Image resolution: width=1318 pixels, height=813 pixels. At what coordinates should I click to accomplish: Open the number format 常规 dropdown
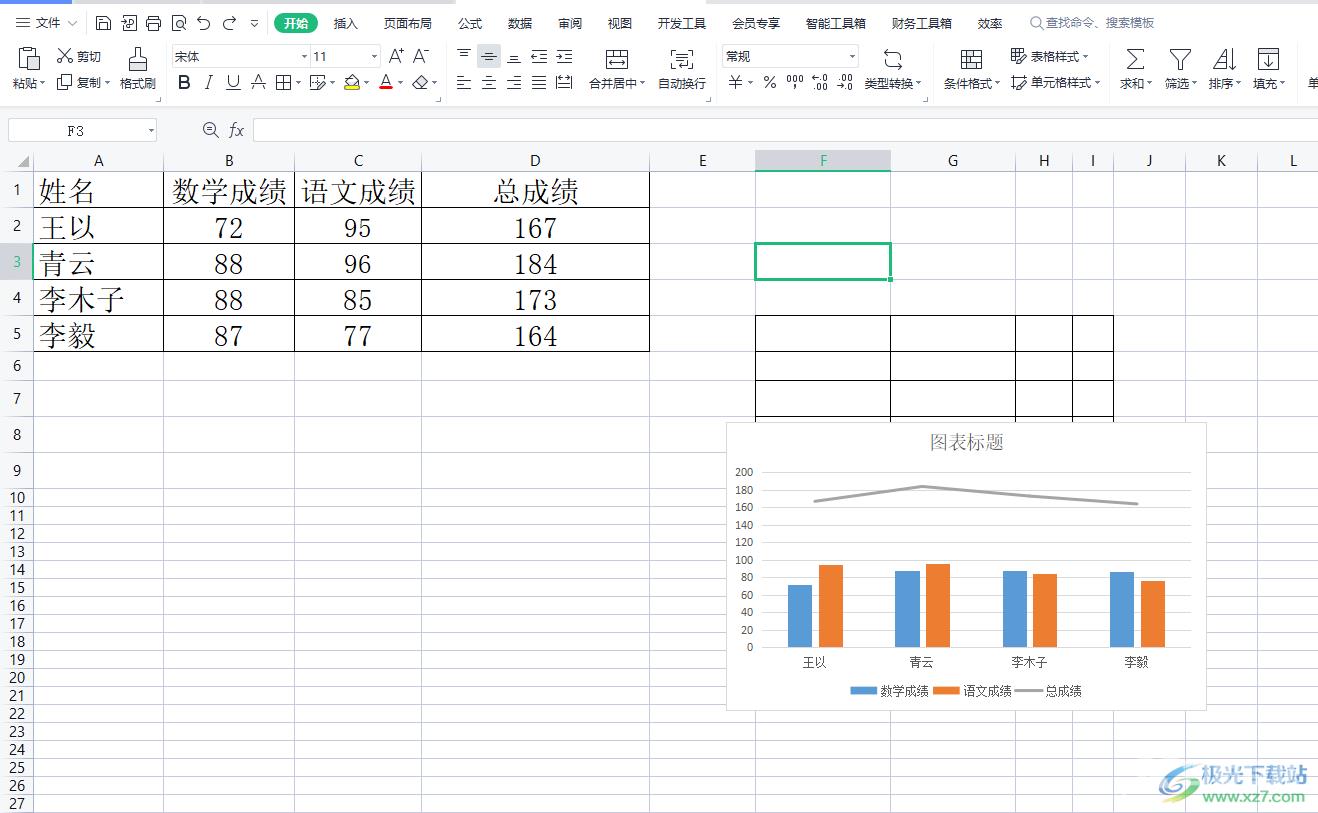coord(852,57)
